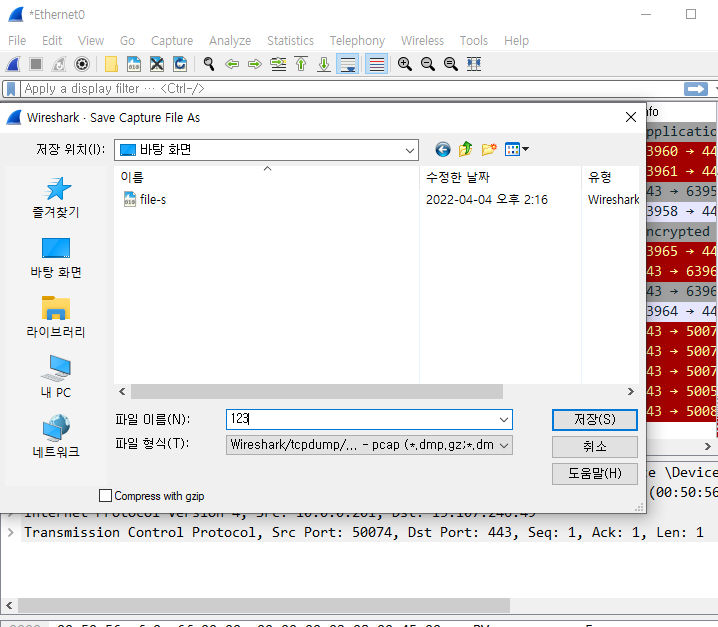
Task: Open the Telephony menu
Action: [x=357, y=41]
